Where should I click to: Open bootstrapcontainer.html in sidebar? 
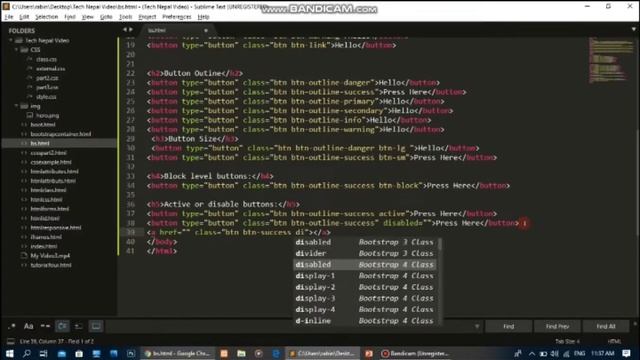coord(61,134)
